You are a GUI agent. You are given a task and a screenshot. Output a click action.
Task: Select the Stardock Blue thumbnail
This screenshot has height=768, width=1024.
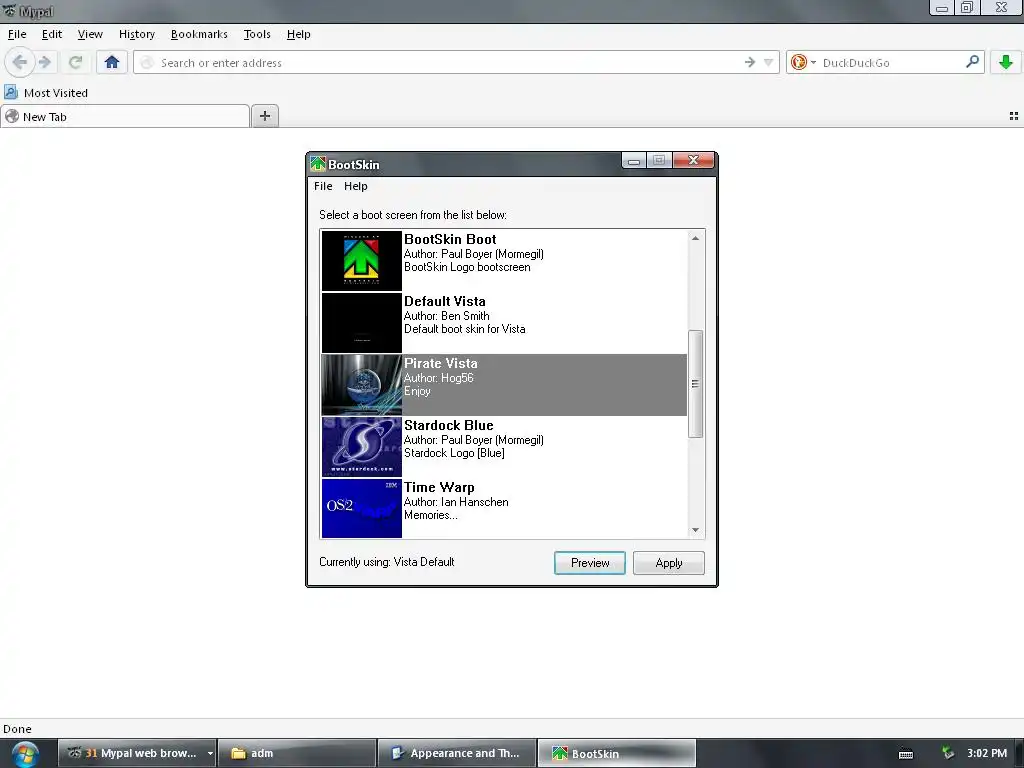[361, 447]
